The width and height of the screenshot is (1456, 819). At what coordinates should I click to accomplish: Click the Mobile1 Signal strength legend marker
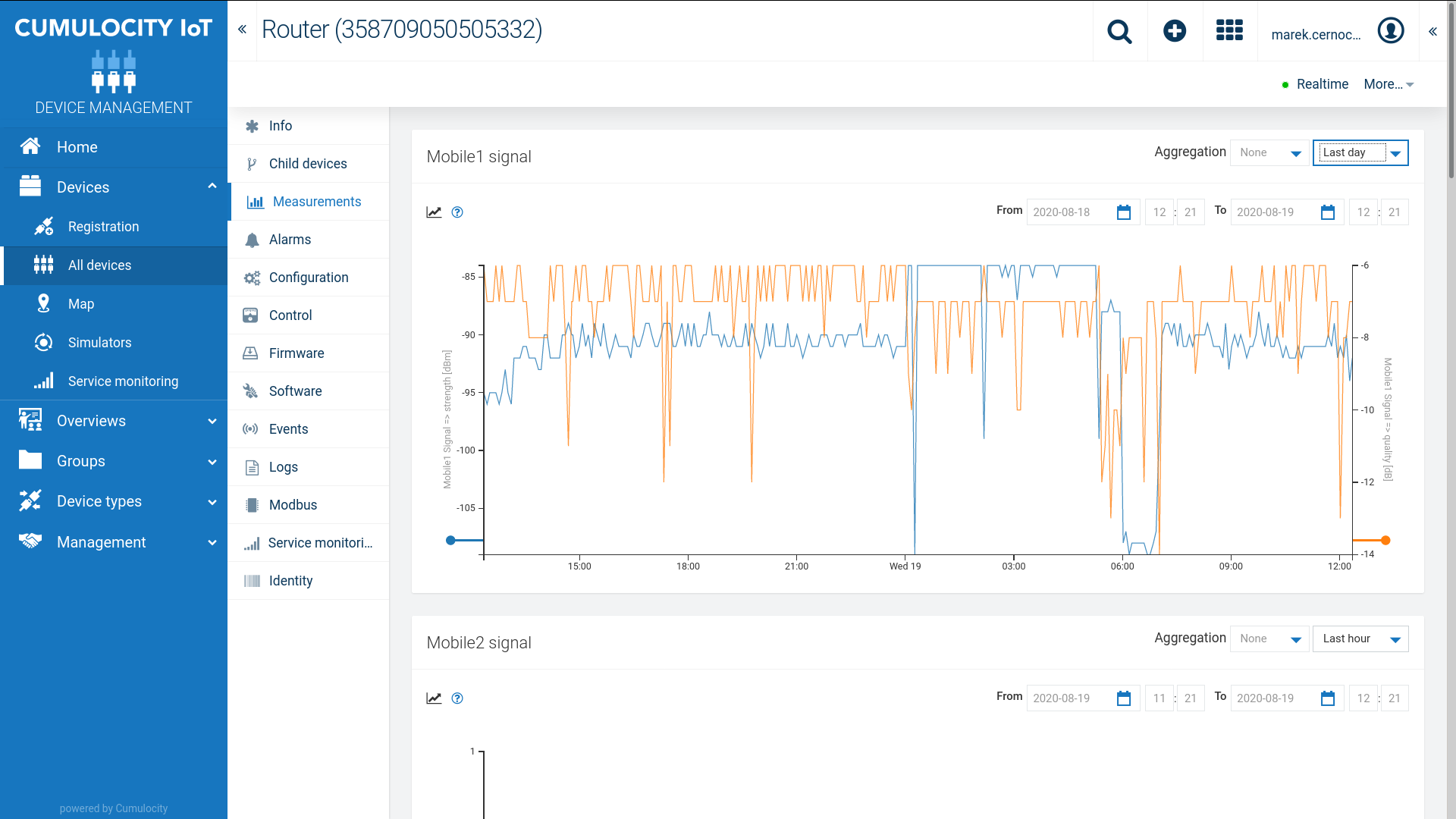450,540
